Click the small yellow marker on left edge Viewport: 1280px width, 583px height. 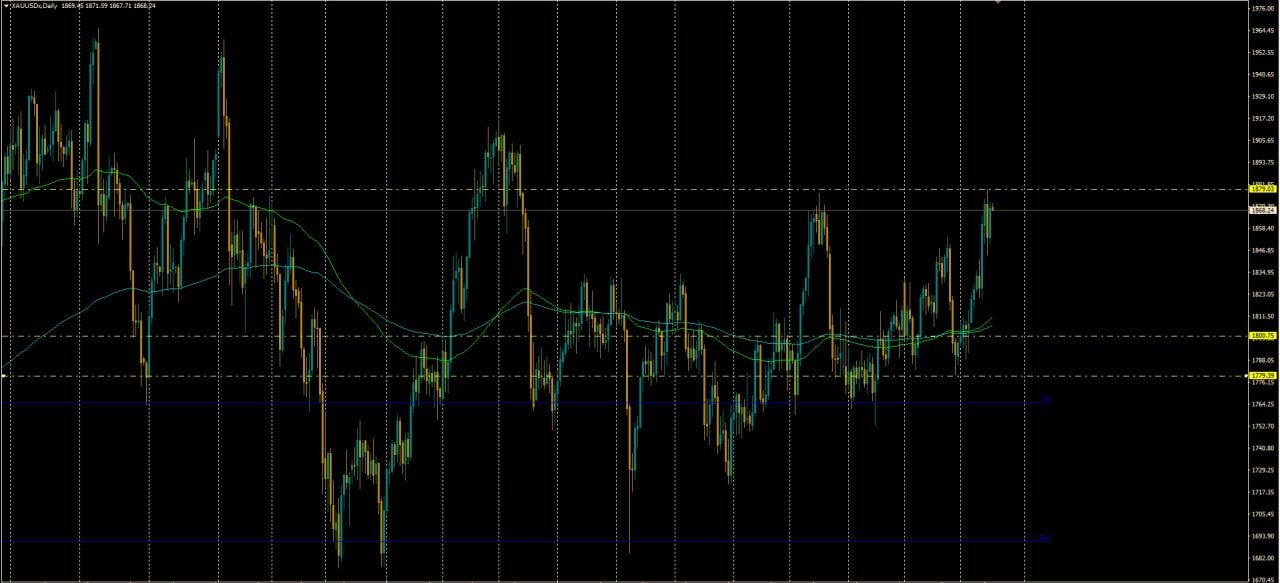[x=4, y=376]
